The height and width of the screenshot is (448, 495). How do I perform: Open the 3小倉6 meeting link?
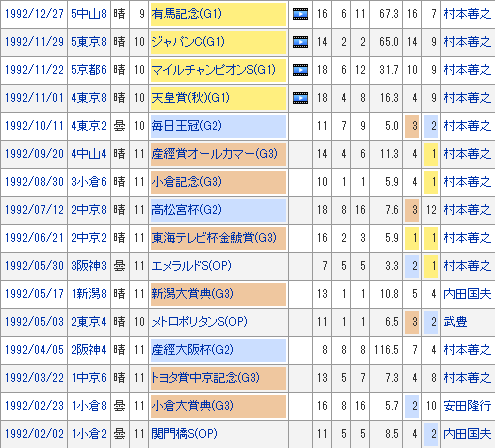(89, 182)
